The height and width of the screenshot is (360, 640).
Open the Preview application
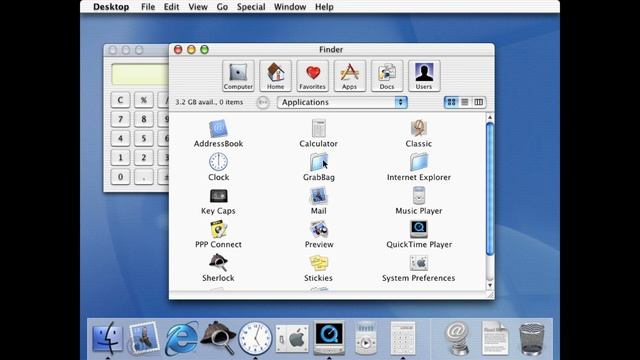point(318,229)
